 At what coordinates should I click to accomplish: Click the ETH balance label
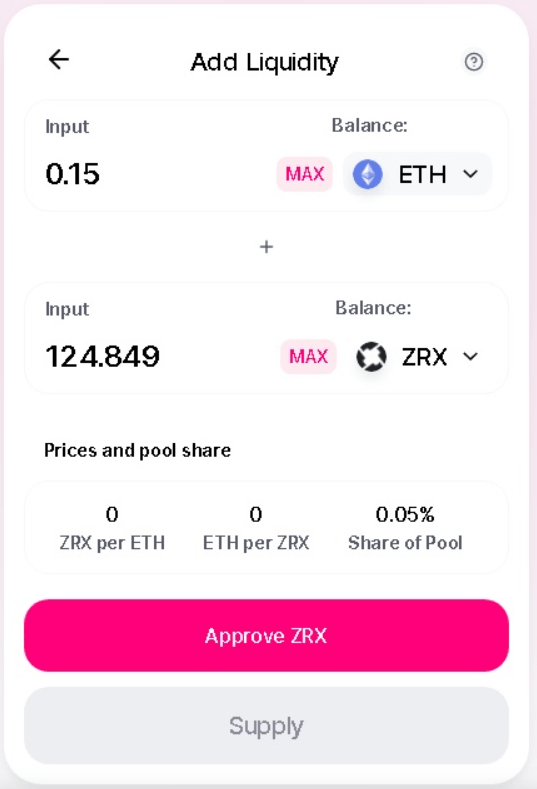(x=369, y=125)
